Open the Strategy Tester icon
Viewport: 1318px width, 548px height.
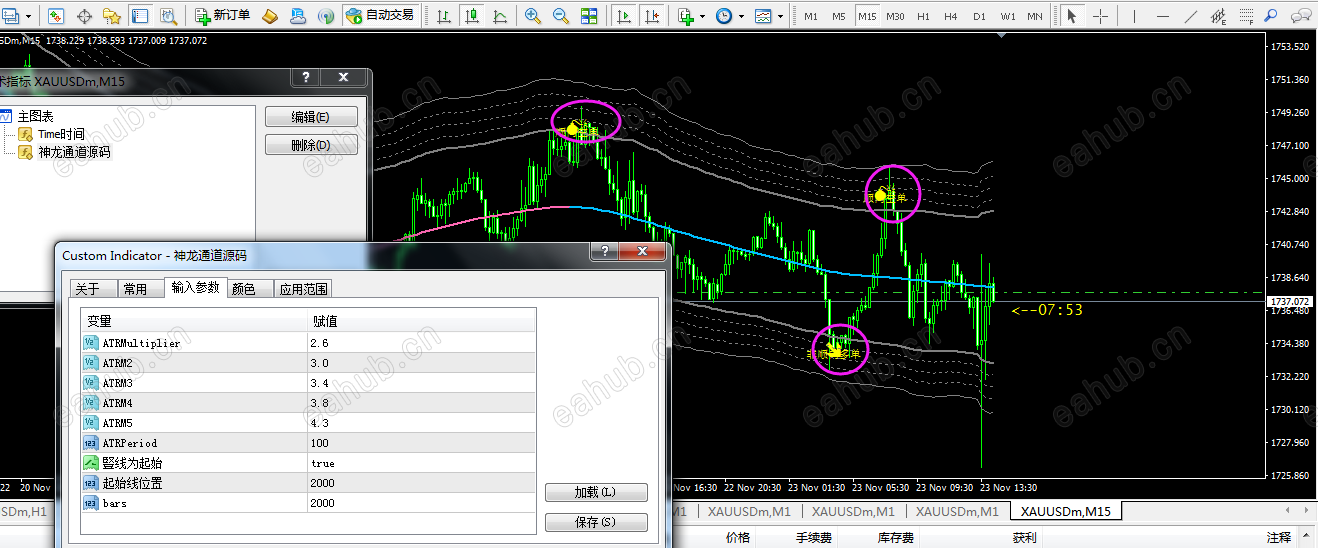pyautogui.click(x=168, y=16)
